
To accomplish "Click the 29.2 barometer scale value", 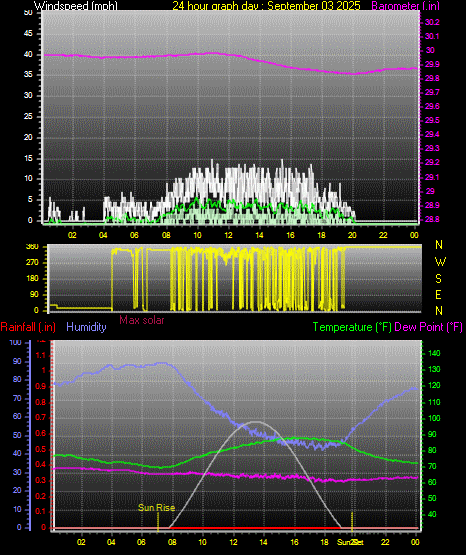I will (432, 162).
